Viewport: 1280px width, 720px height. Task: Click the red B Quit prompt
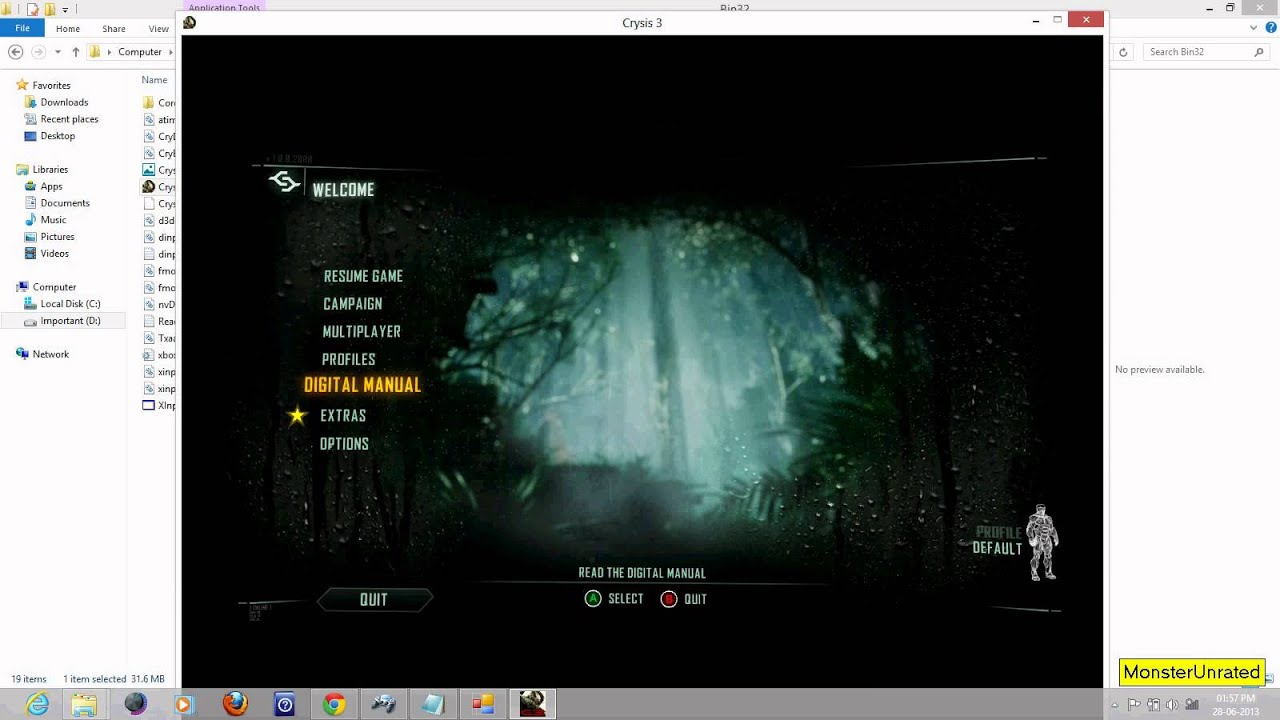pos(684,599)
